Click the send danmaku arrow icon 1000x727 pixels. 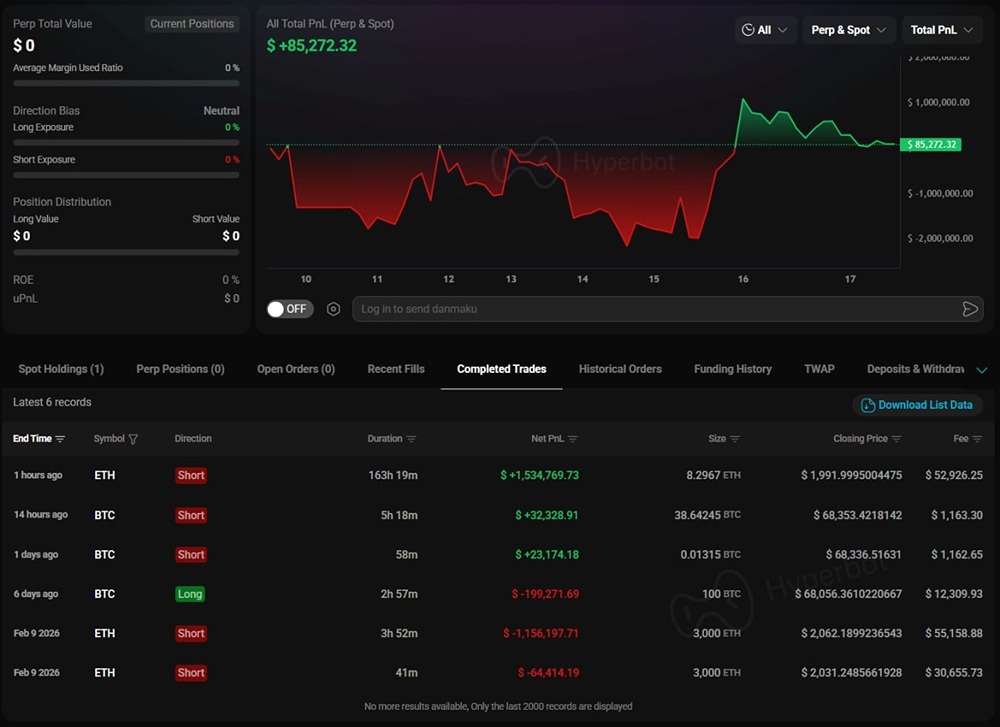(969, 309)
